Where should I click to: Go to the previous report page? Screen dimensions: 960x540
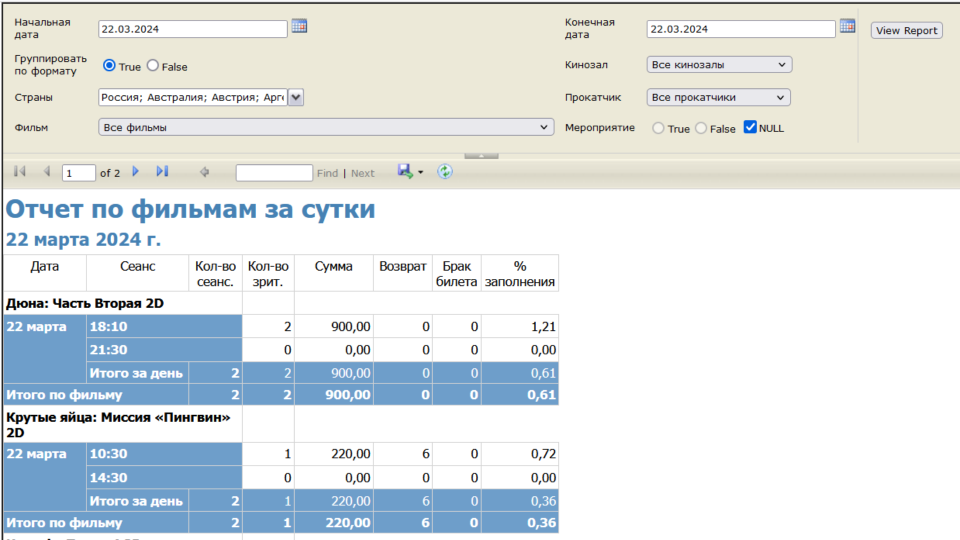46,172
